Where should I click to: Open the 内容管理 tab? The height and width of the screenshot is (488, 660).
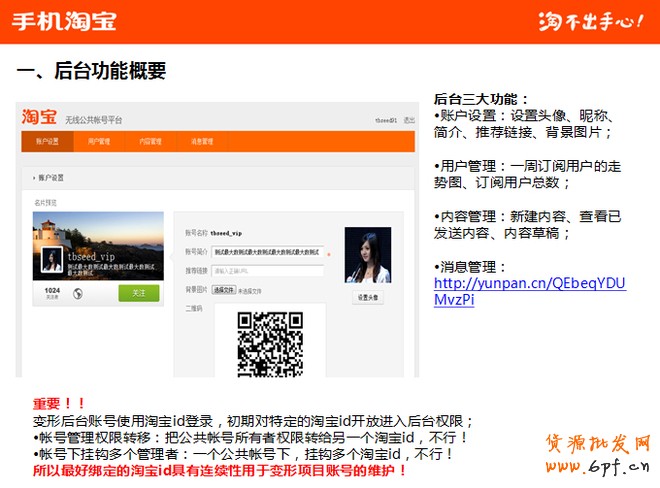(x=150, y=142)
